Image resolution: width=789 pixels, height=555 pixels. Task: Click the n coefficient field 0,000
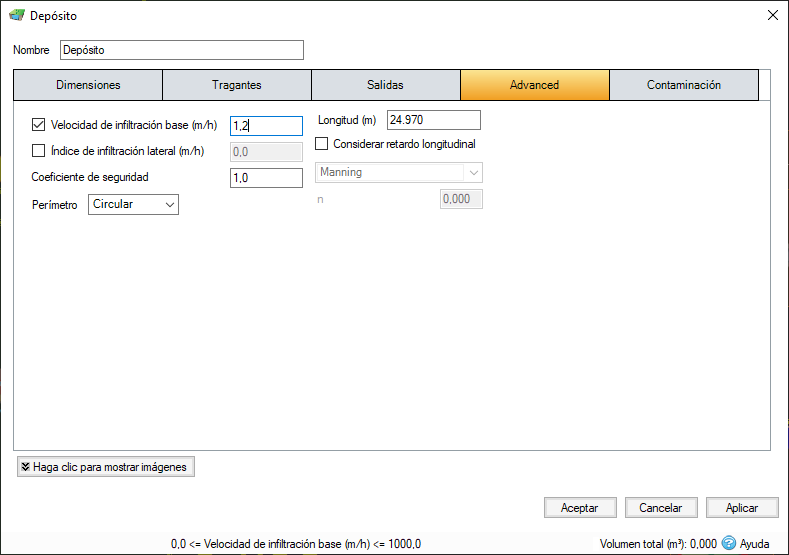click(461, 199)
